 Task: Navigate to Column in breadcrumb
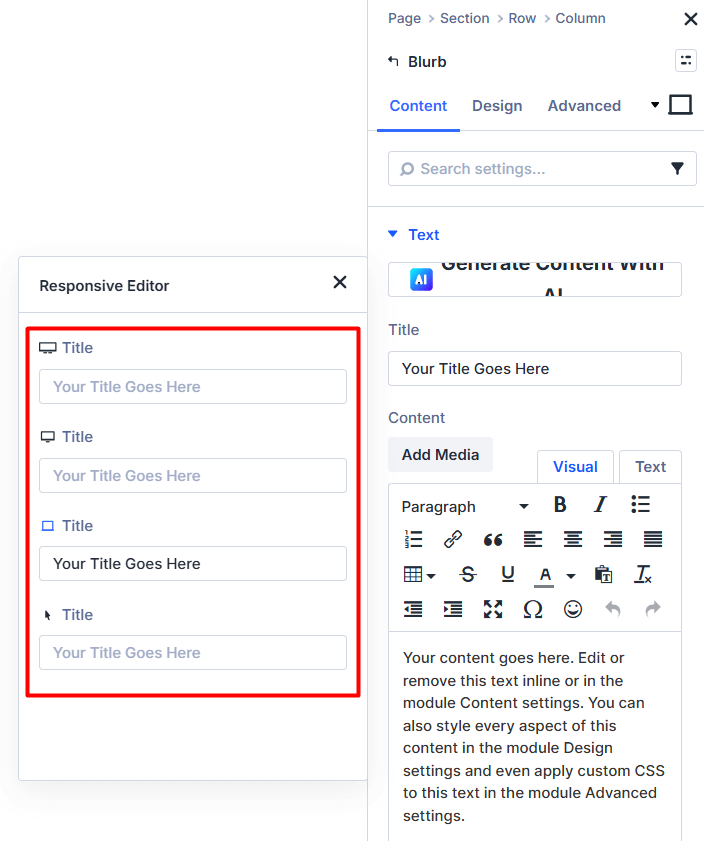point(580,18)
